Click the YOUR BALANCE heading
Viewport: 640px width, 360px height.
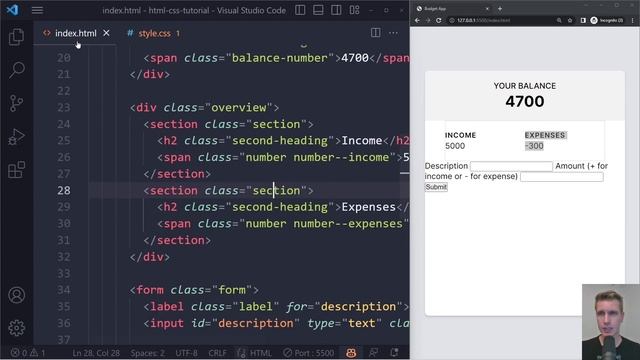pyautogui.click(x=524, y=86)
